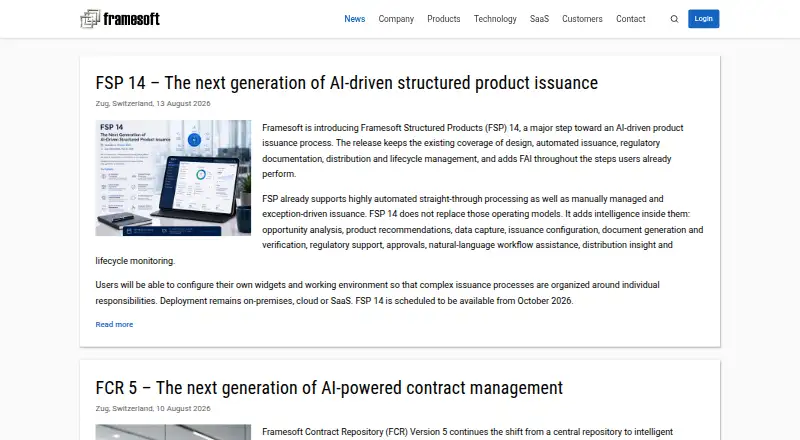The width and height of the screenshot is (800, 440).
Task: Click paragraph starting 'Users will be able to configure'
Action: pos(378,292)
